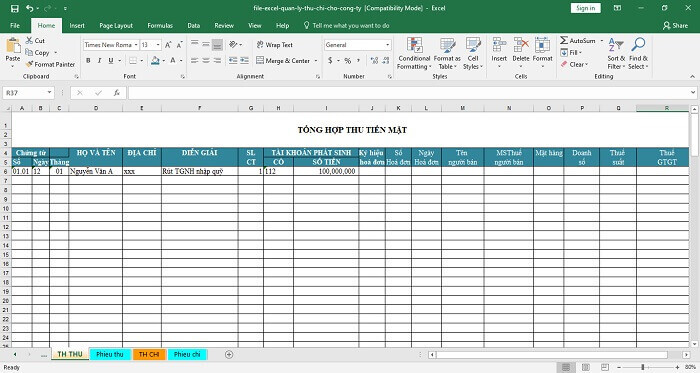The width and height of the screenshot is (700, 373).
Task: Toggle Wrap Text on selected cells
Action: (275, 45)
